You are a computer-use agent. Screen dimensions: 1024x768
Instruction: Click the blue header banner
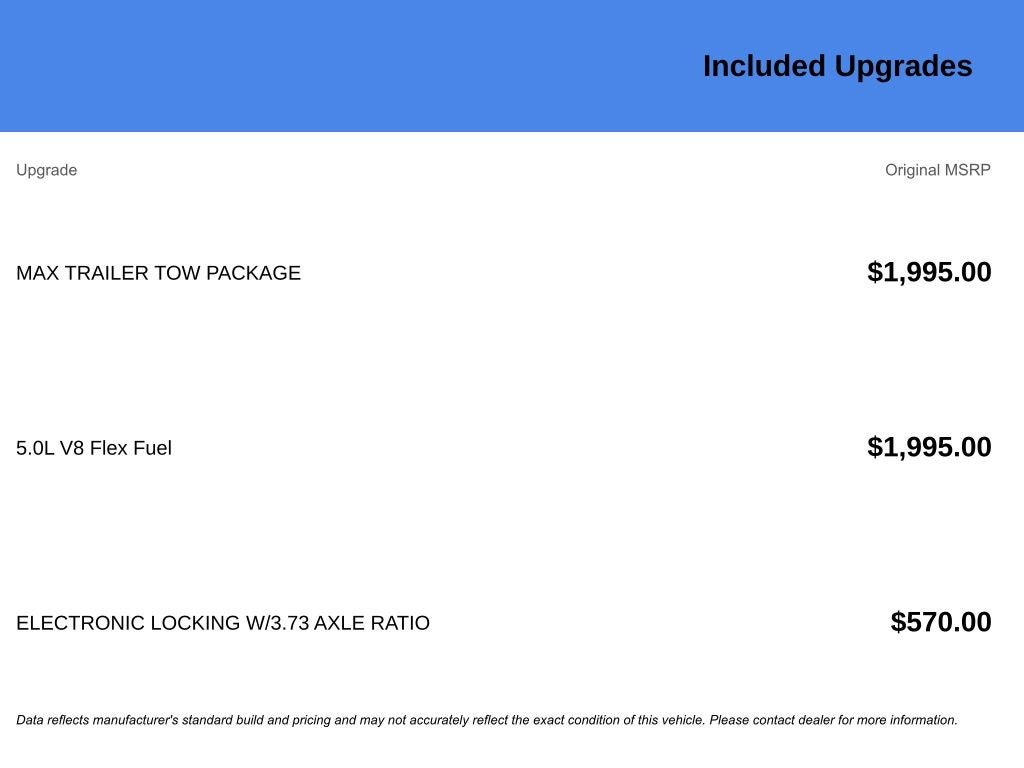click(512, 66)
